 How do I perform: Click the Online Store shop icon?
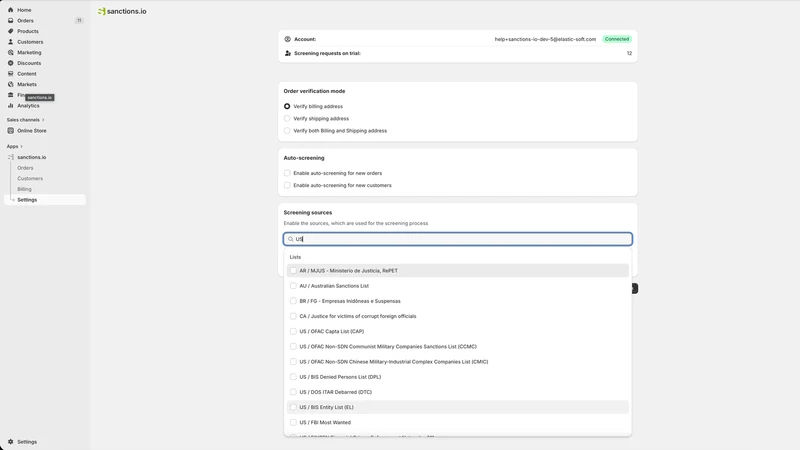click(x=10, y=131)
